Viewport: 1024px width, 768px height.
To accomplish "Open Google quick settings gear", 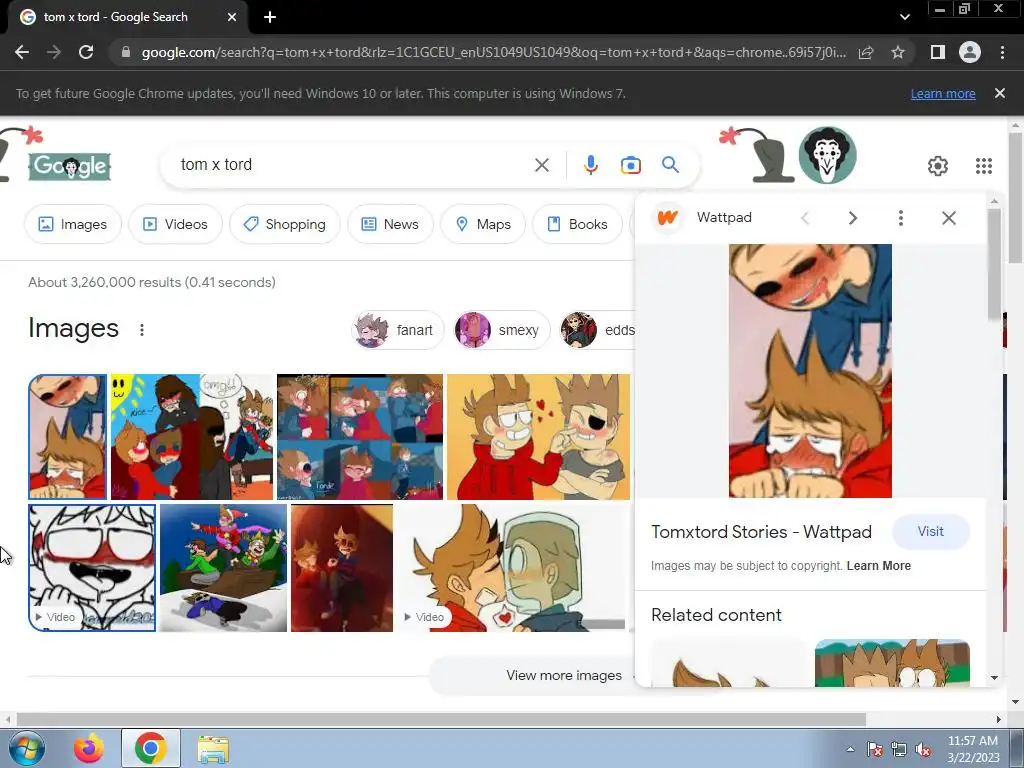I will (x=938, y=166).
